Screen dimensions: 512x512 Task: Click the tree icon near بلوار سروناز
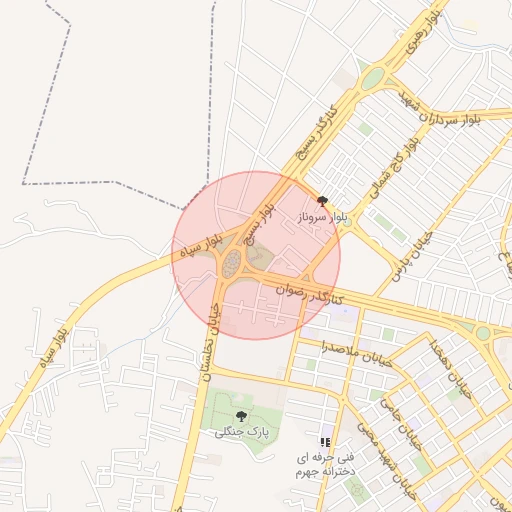coord(322,201)
